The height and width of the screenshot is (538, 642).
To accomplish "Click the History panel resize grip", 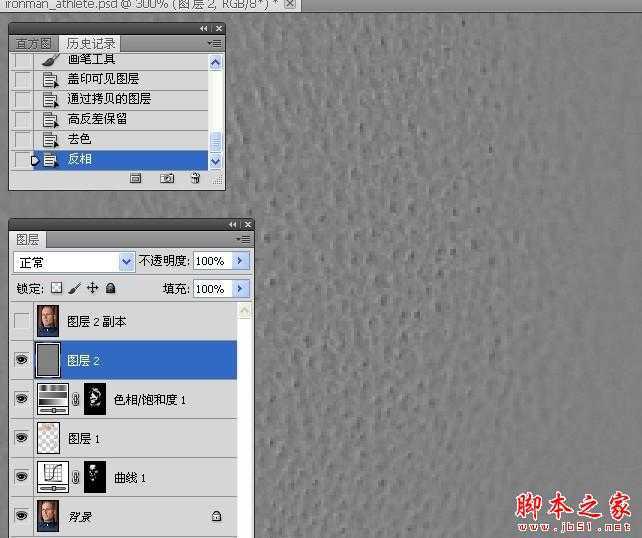I will coord(217,179).
